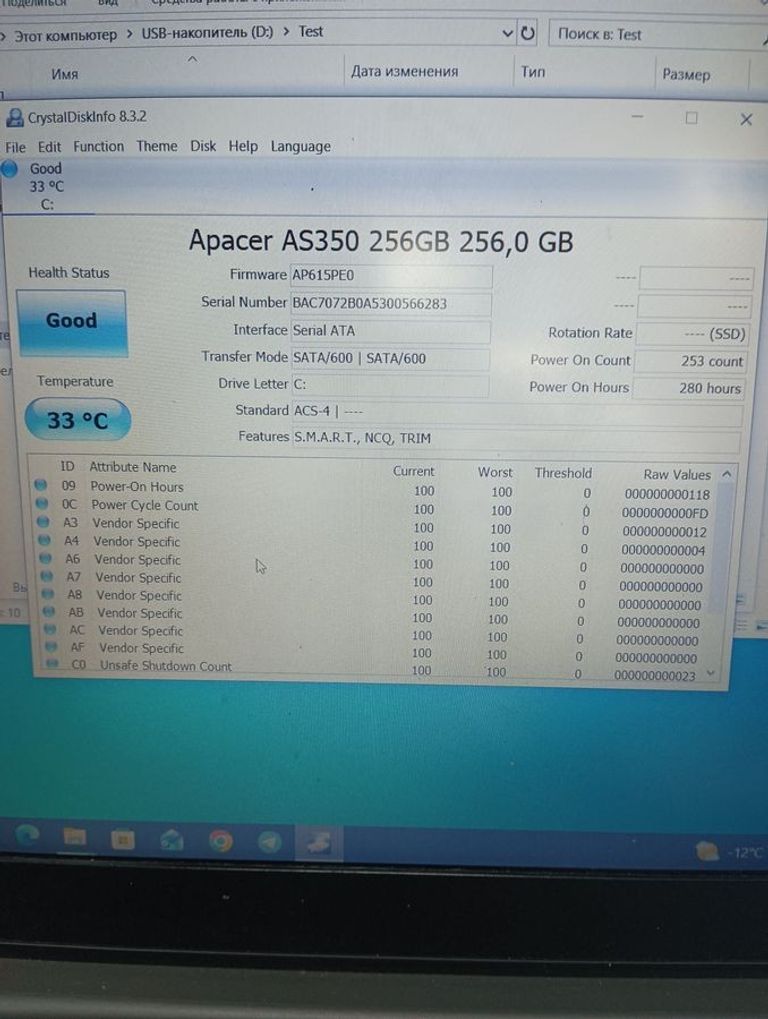
Task: Click the status dot for AF Vendor Specific row
Action: [x=52, y=647]
